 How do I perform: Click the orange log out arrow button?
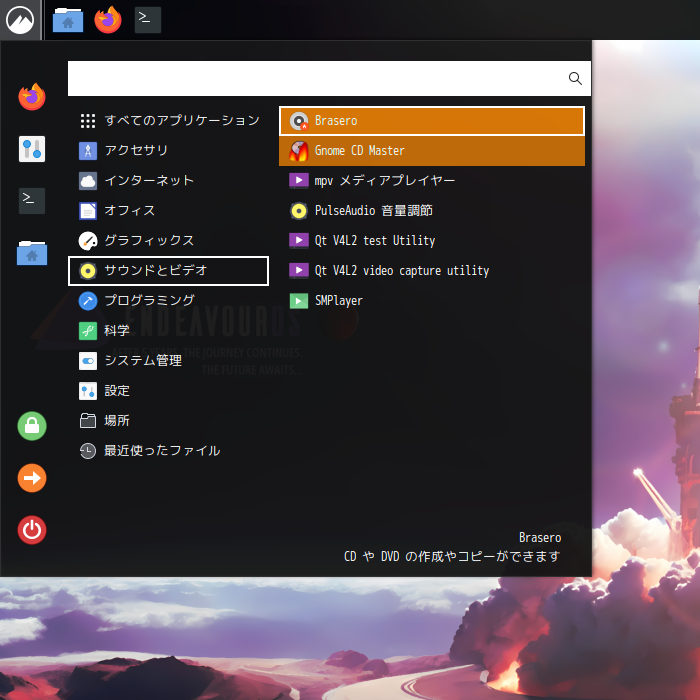(x=32, y=478)
